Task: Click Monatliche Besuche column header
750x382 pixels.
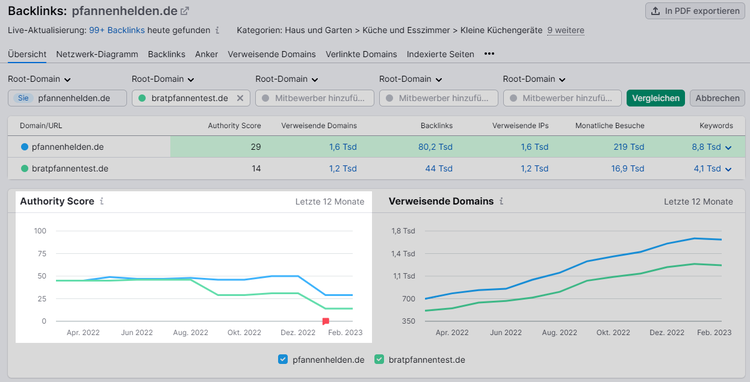Action: pos(610,126)
